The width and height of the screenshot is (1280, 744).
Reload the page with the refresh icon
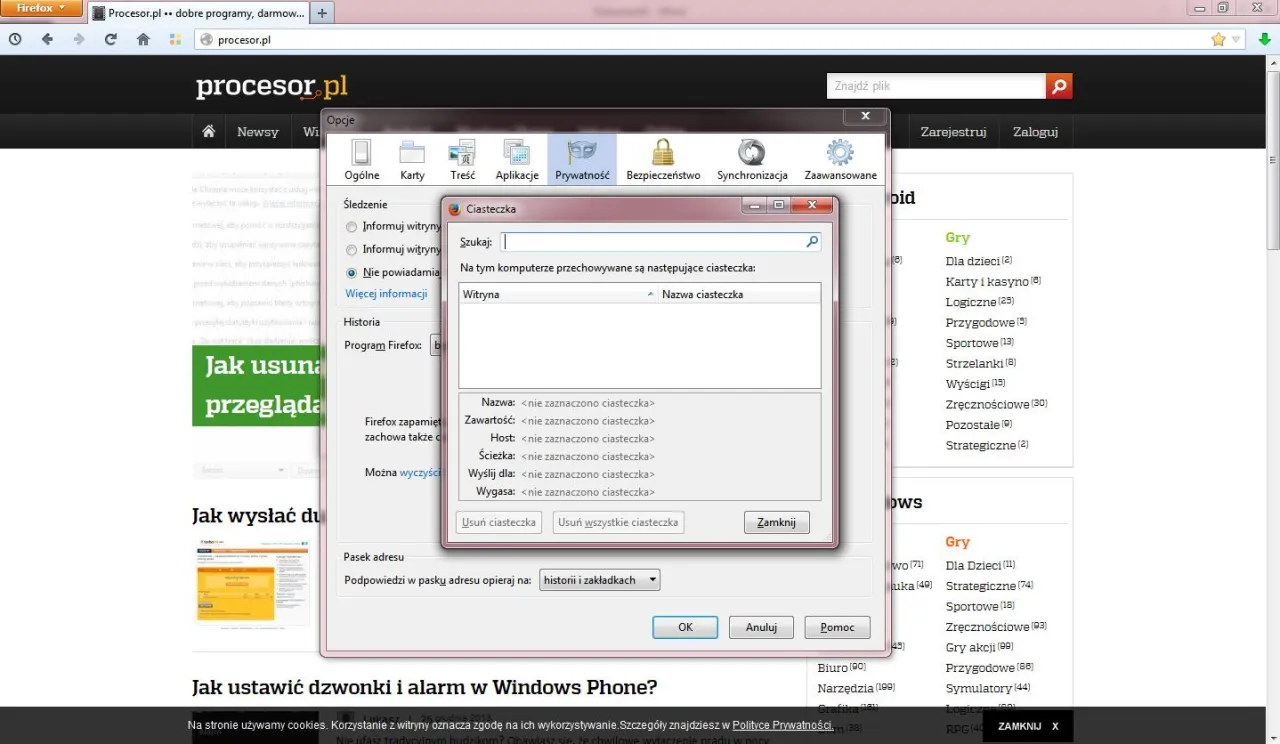[110, 39]
